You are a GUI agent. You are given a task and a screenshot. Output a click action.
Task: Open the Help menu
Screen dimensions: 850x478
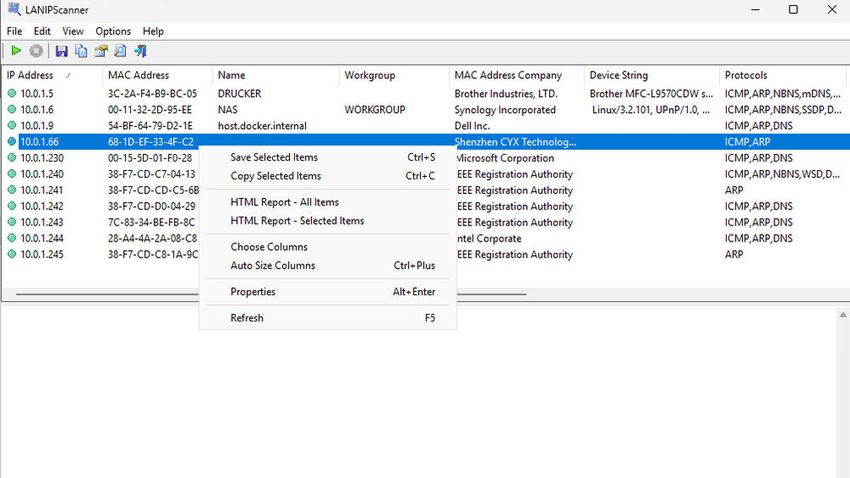click(x=153, y=31)
